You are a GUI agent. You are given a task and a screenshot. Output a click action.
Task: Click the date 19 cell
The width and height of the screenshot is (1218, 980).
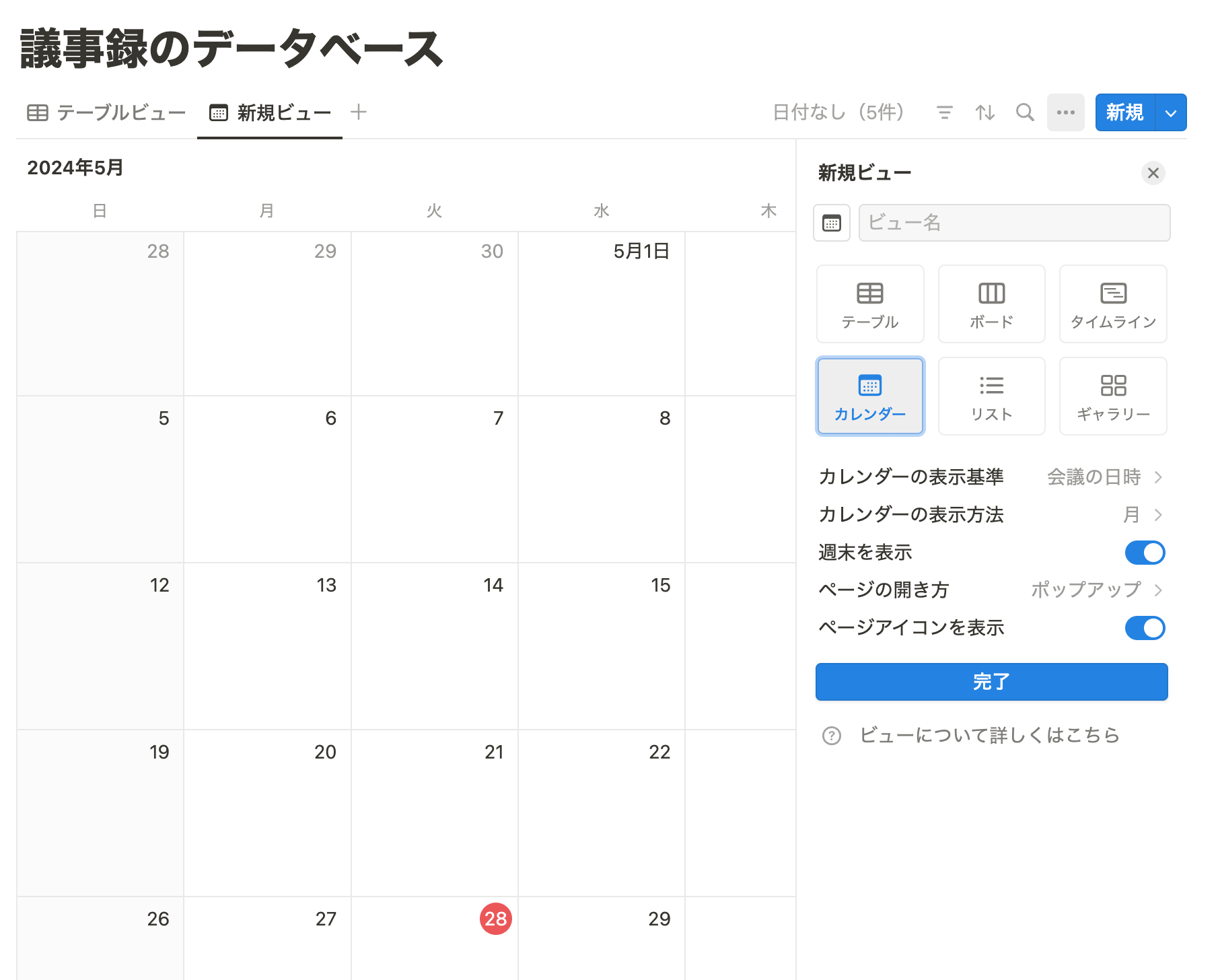100,813
